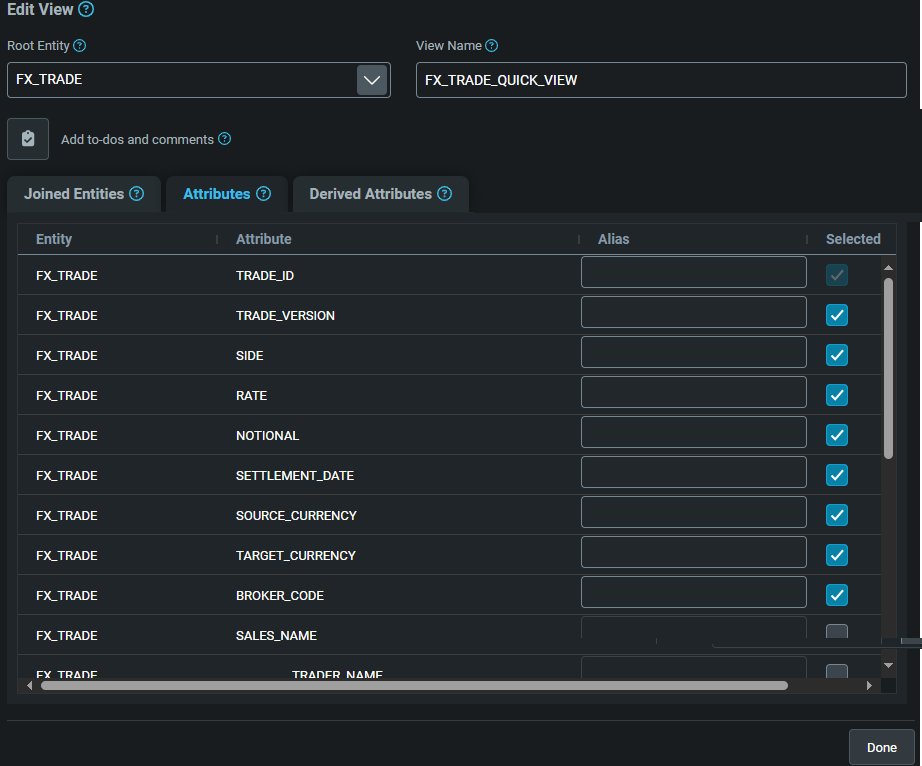The width and height of the screenshot is (922, 766).
Task: Click help icon on Joined Entities tab
Action: 136,193
